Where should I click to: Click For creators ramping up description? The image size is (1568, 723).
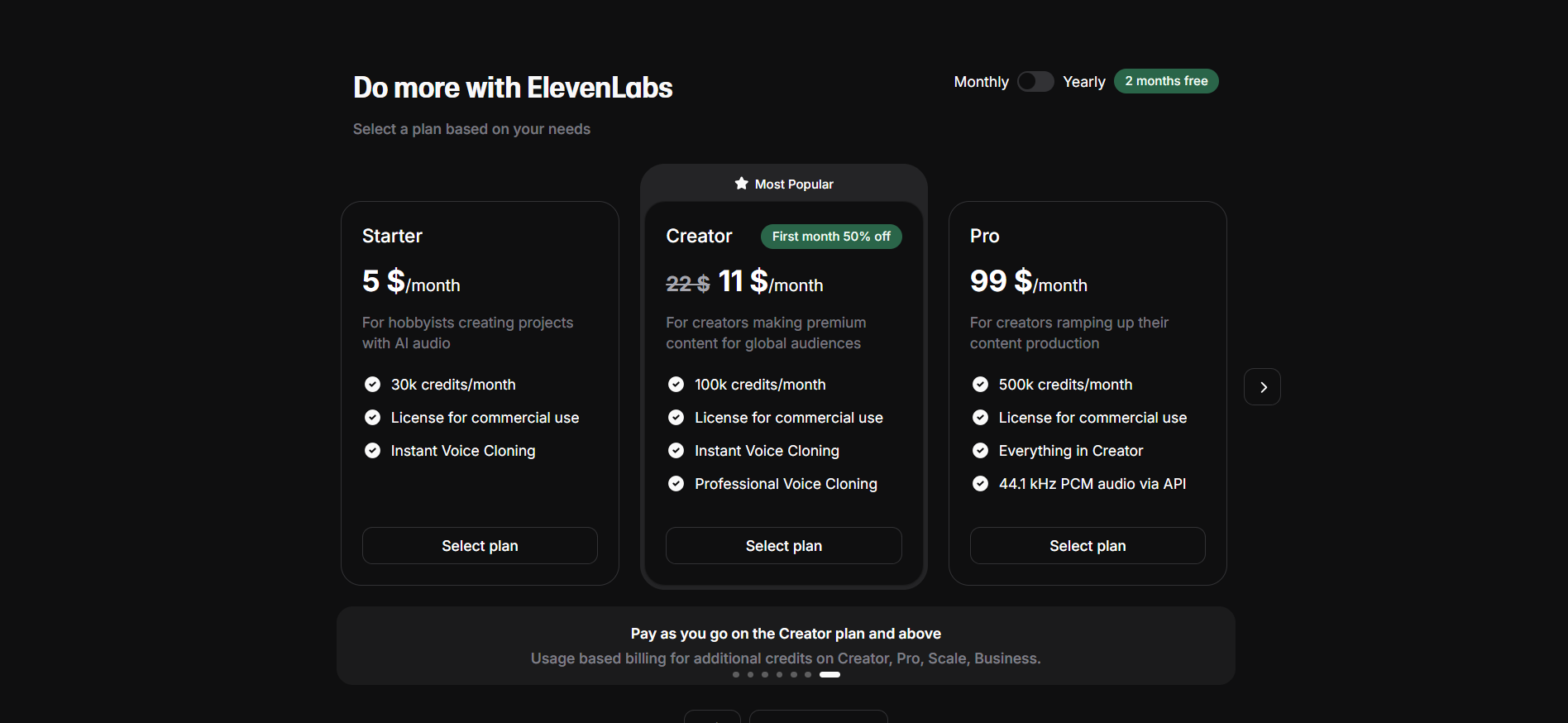1069,333
